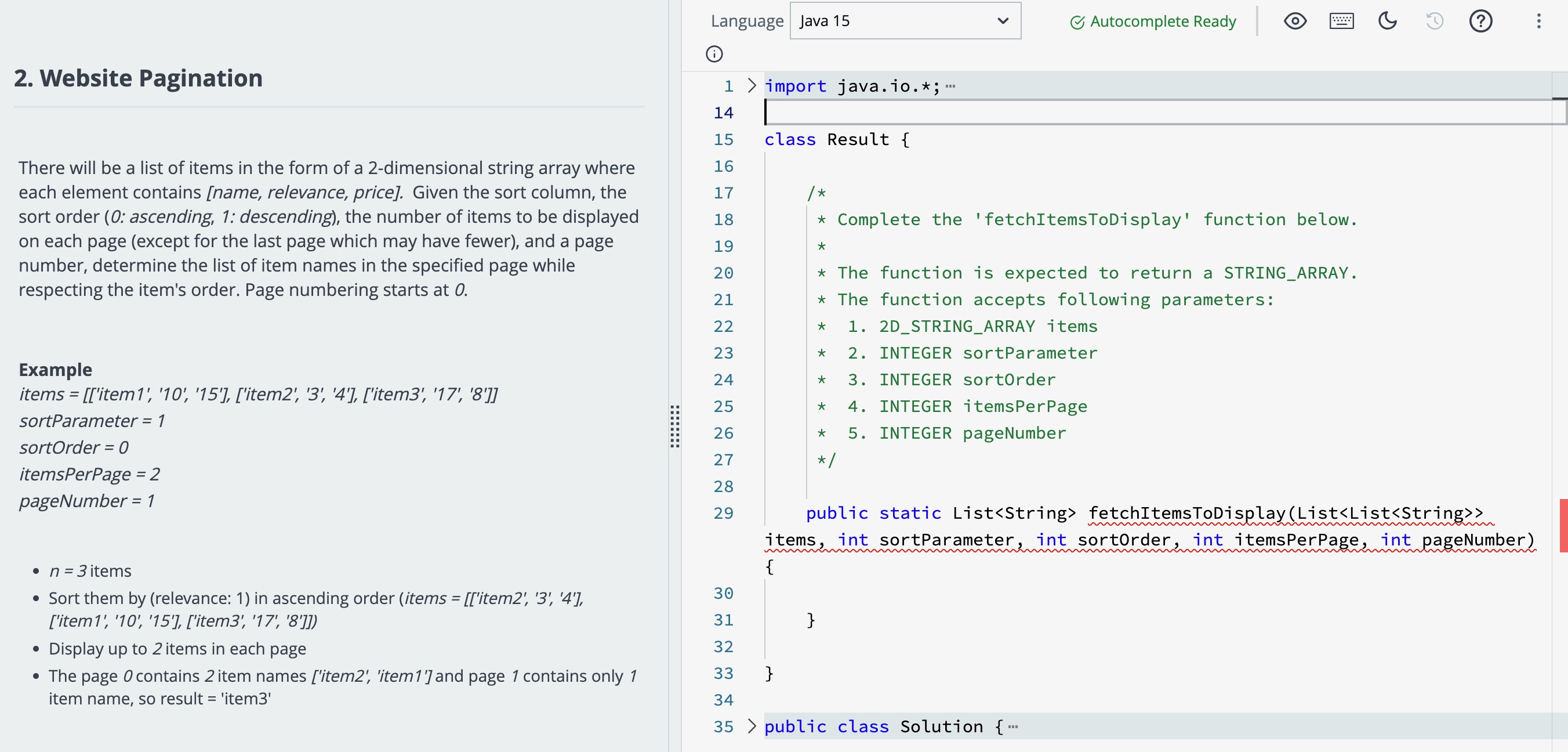
Task: Click the 'Language' label
Action: (x=747, y=21)
